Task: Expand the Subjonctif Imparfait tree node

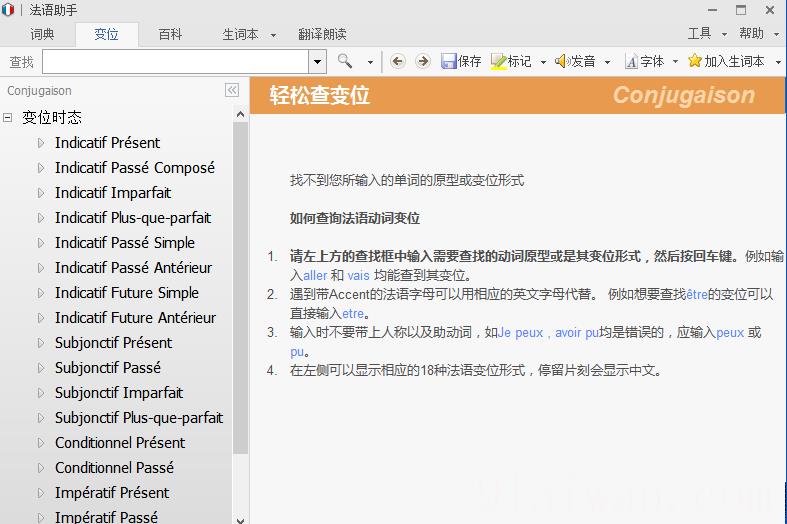Action: point(41,393)
